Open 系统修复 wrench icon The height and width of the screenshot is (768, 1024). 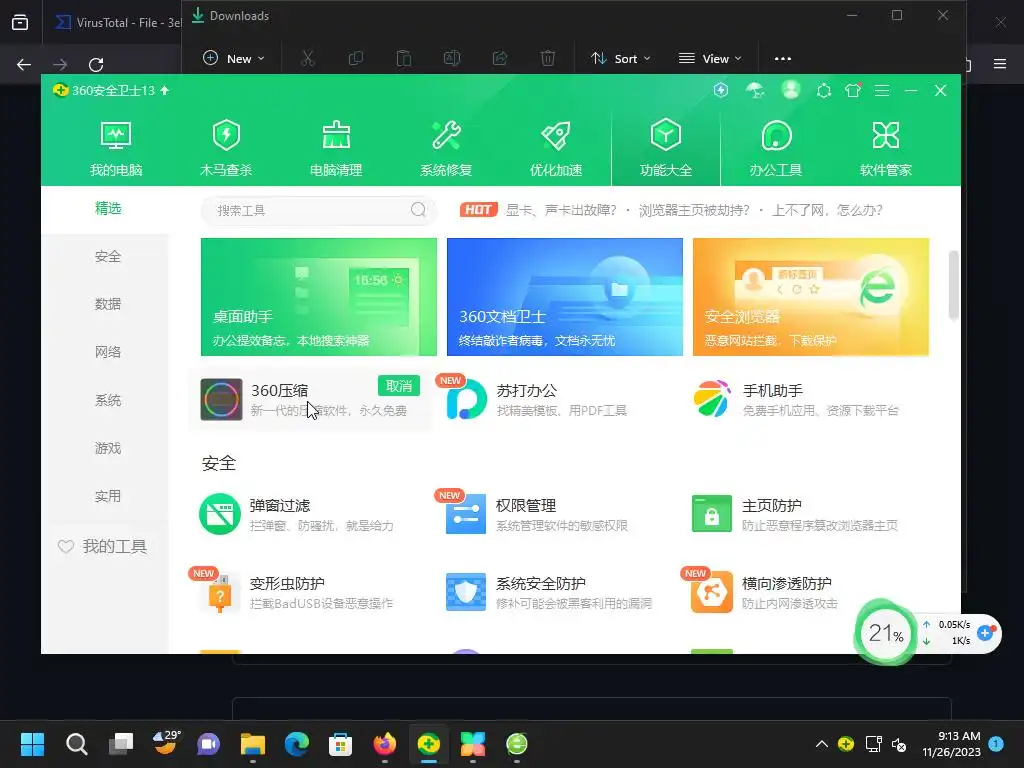point(446,148)
